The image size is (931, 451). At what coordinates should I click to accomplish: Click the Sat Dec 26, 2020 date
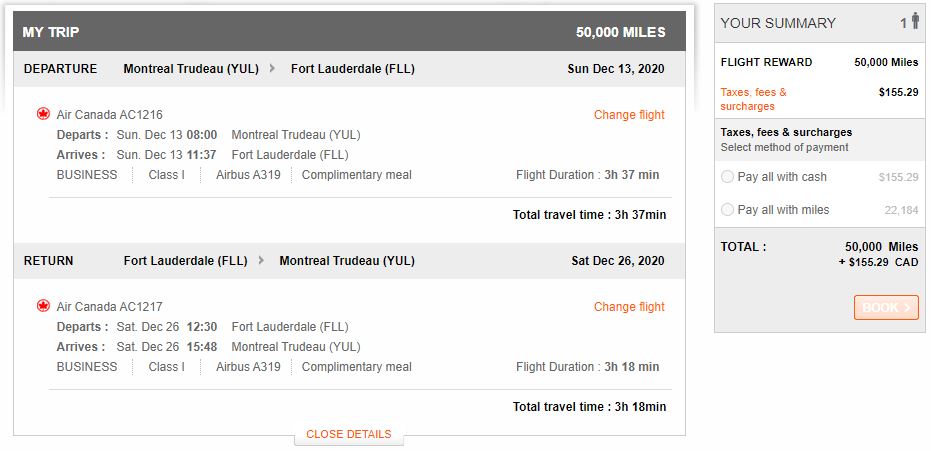[x=617, y=261]
